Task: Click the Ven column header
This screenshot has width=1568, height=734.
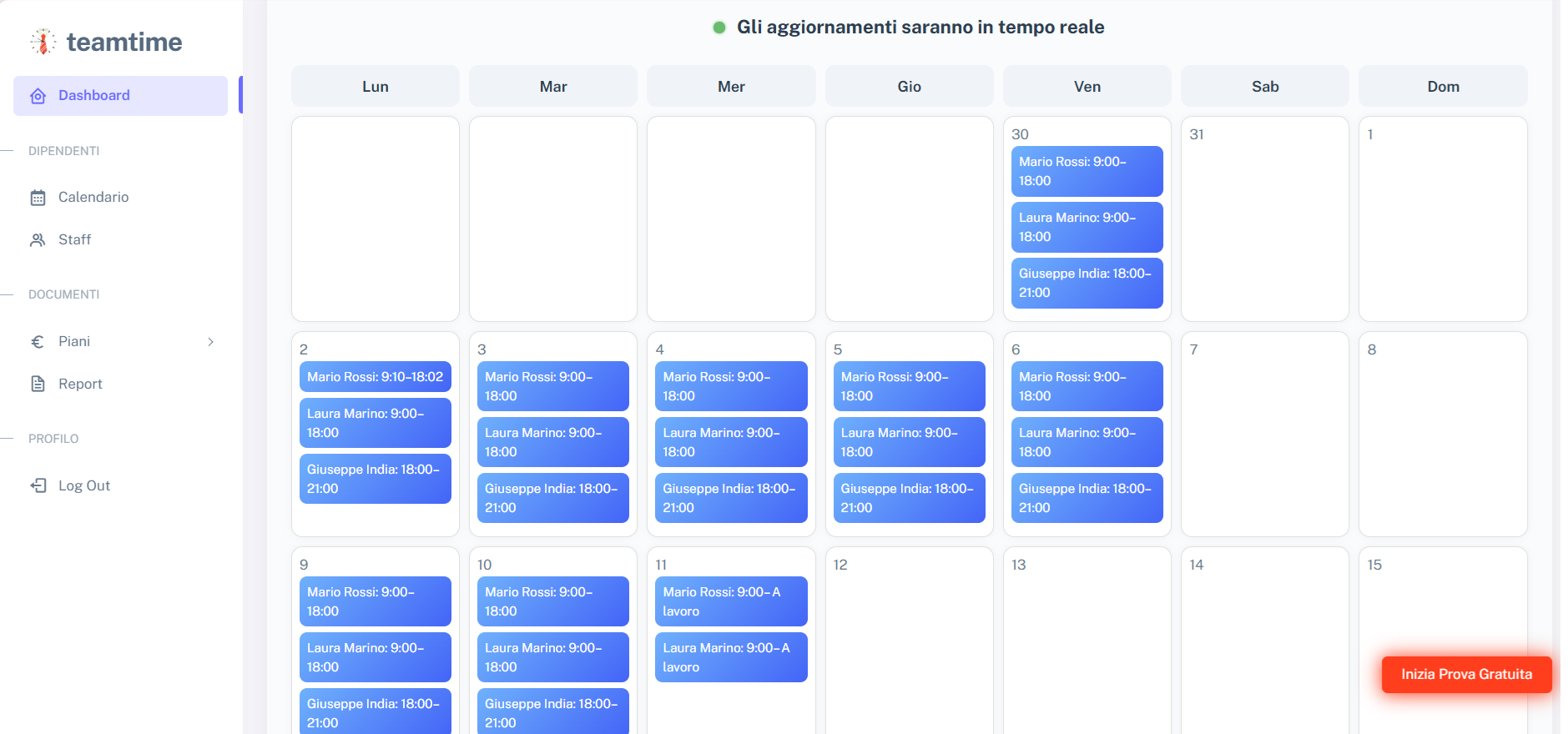Action: 1087,87
